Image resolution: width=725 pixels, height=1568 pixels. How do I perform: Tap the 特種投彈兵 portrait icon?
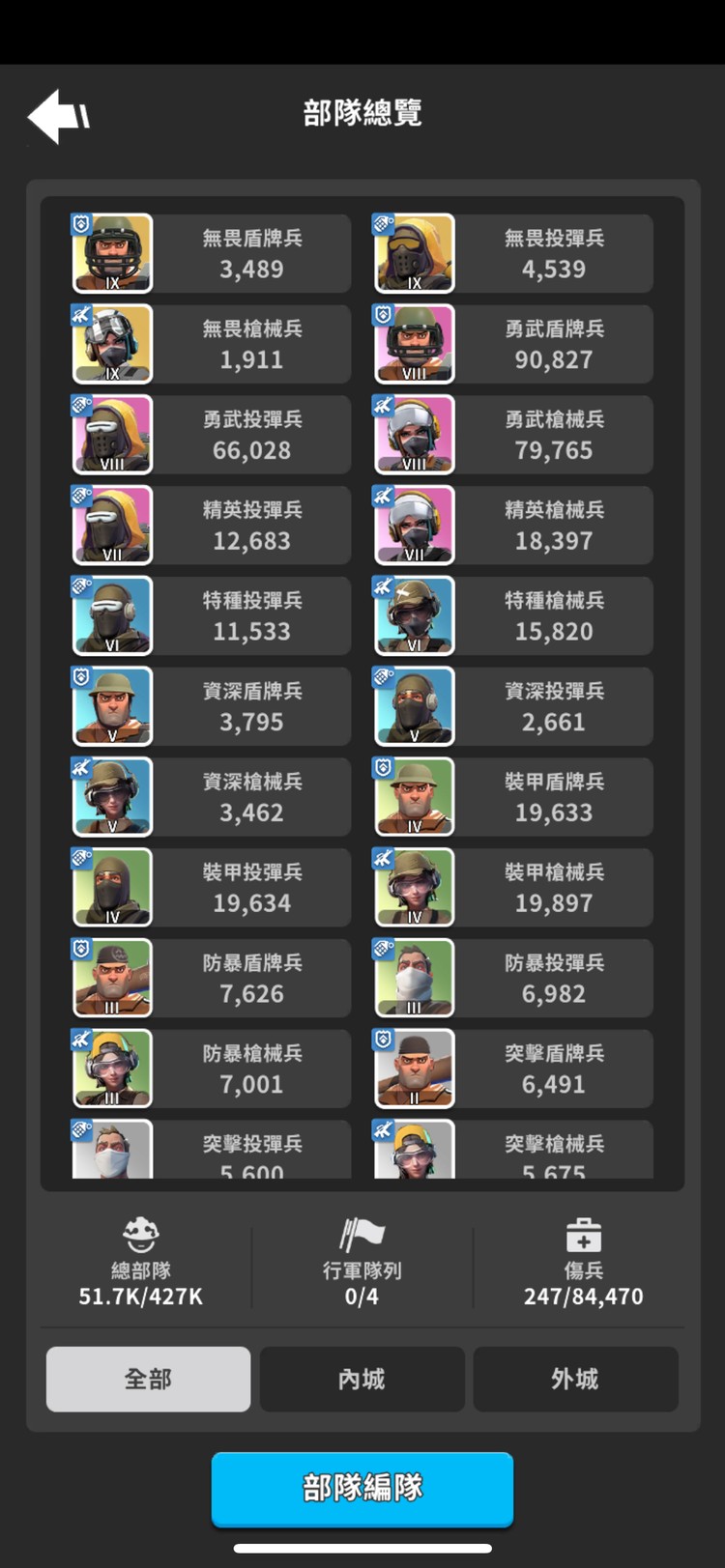click(x=112, y=615)
